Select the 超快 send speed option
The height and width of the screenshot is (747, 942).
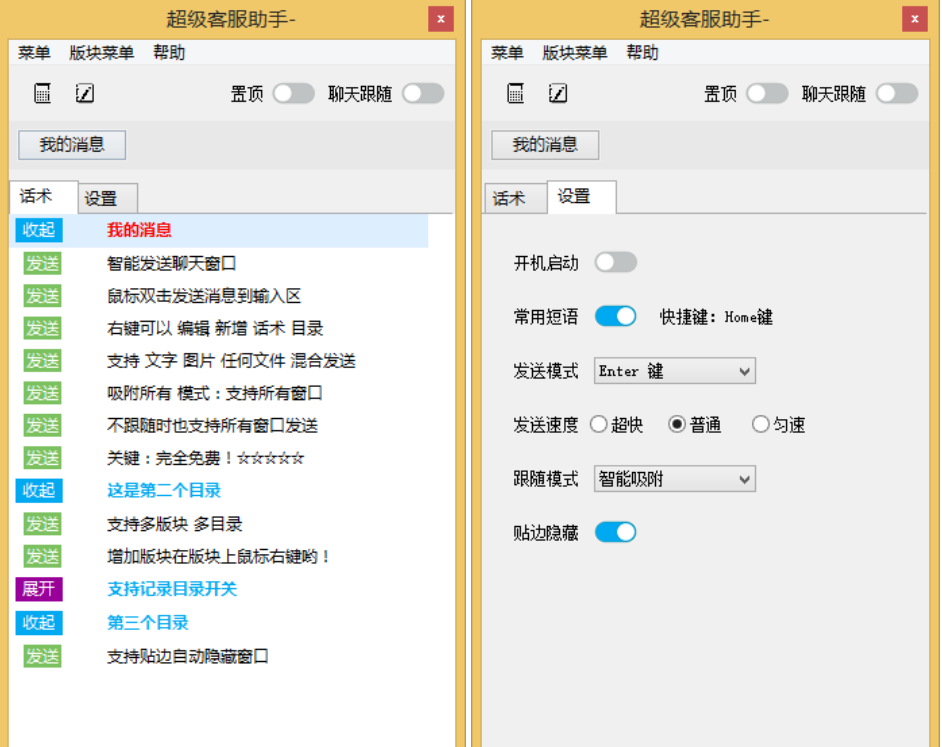(x=599, y=425)
